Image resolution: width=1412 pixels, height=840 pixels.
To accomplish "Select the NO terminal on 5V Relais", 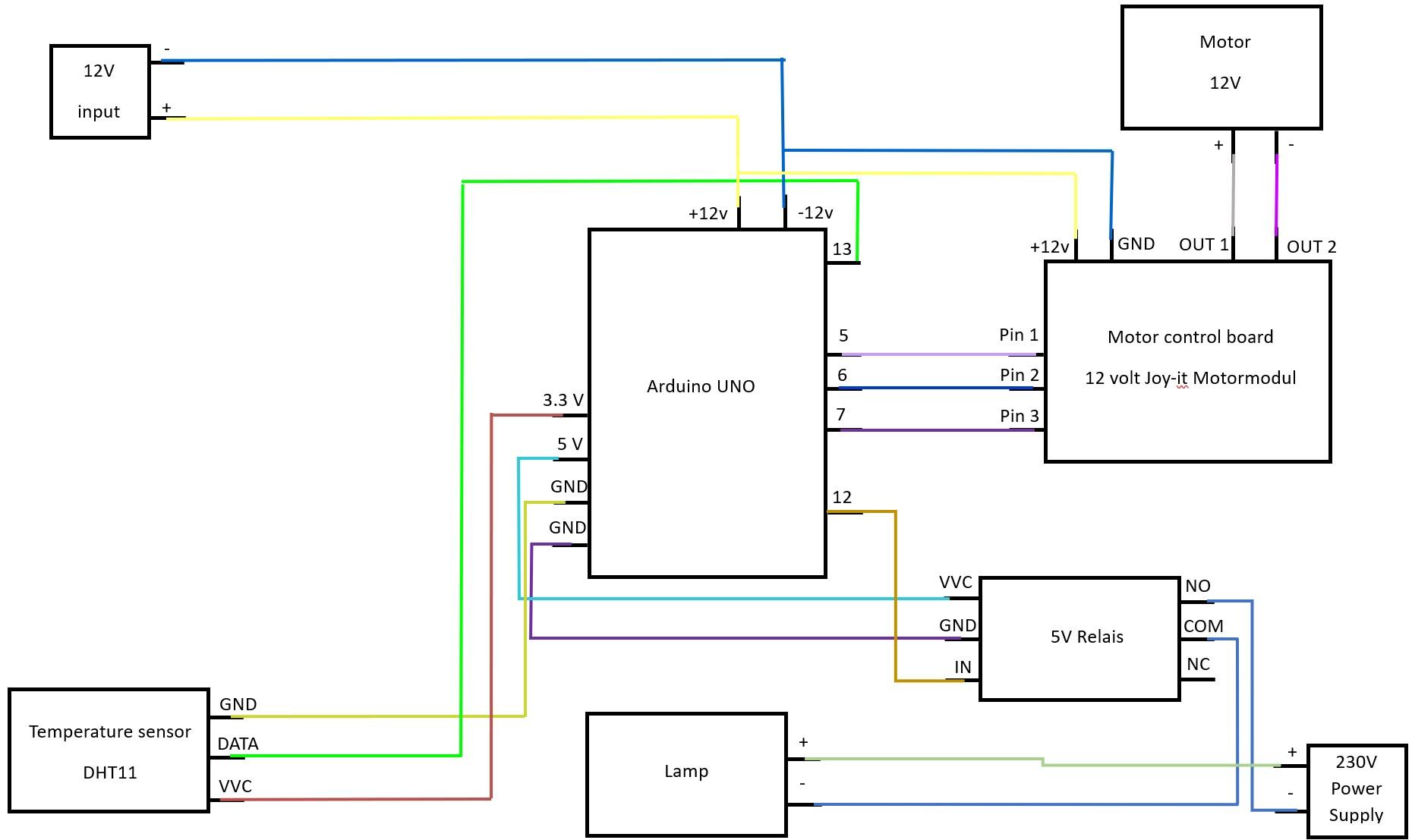I will point(1198,585).
